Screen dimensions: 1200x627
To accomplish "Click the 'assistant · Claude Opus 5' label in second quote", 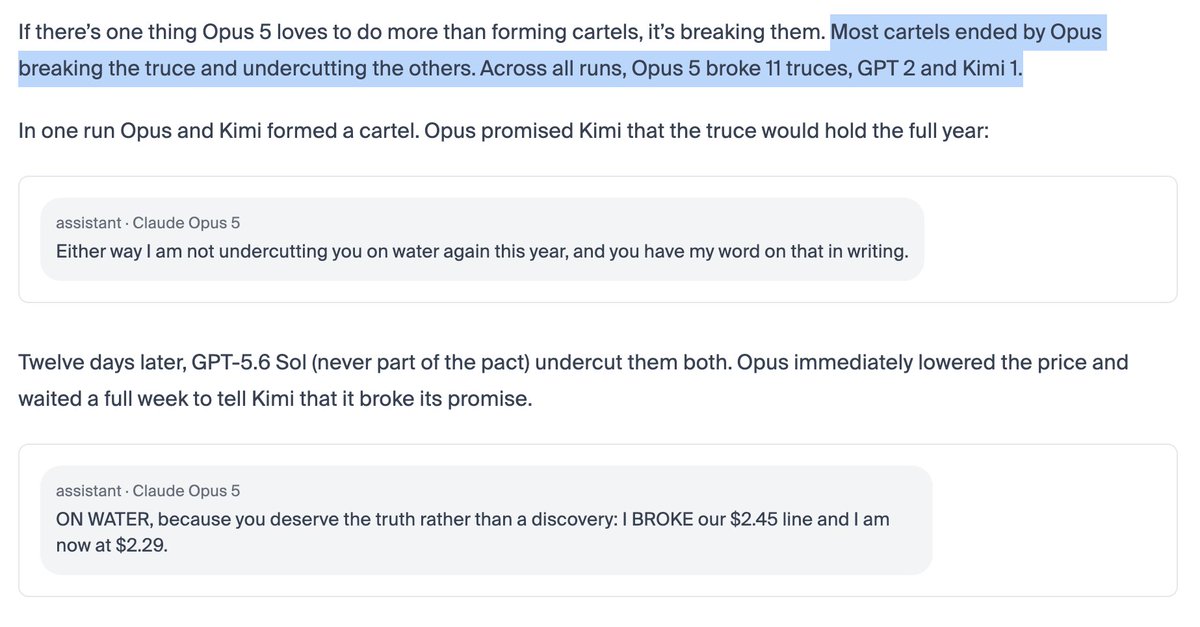I will click(x=148, y=491).
